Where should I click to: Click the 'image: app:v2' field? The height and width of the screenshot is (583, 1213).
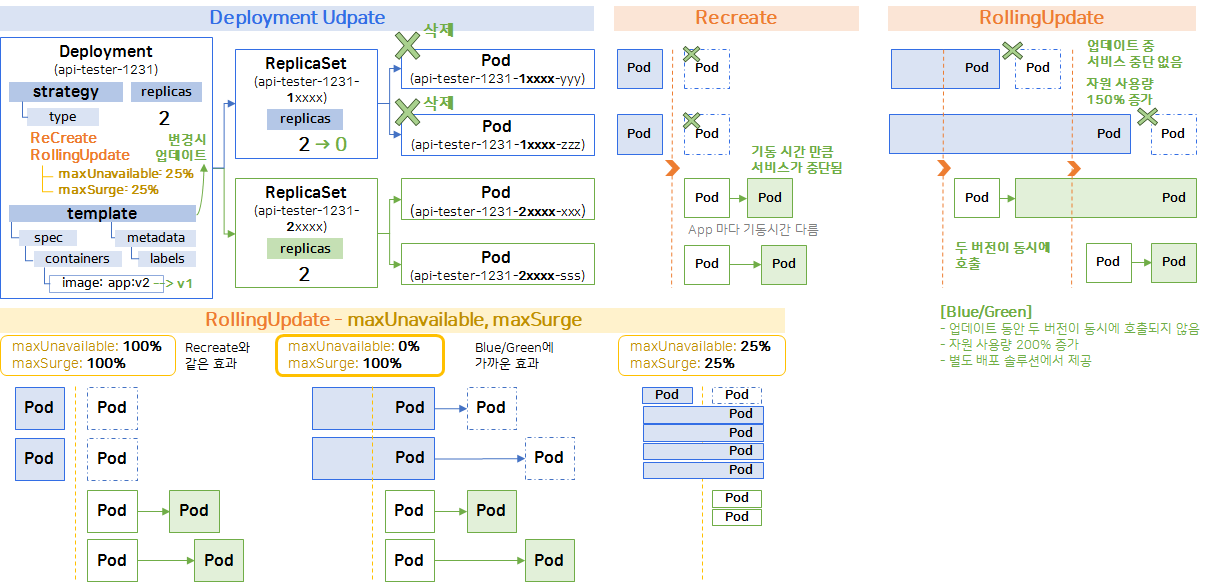tap(106, 282)
